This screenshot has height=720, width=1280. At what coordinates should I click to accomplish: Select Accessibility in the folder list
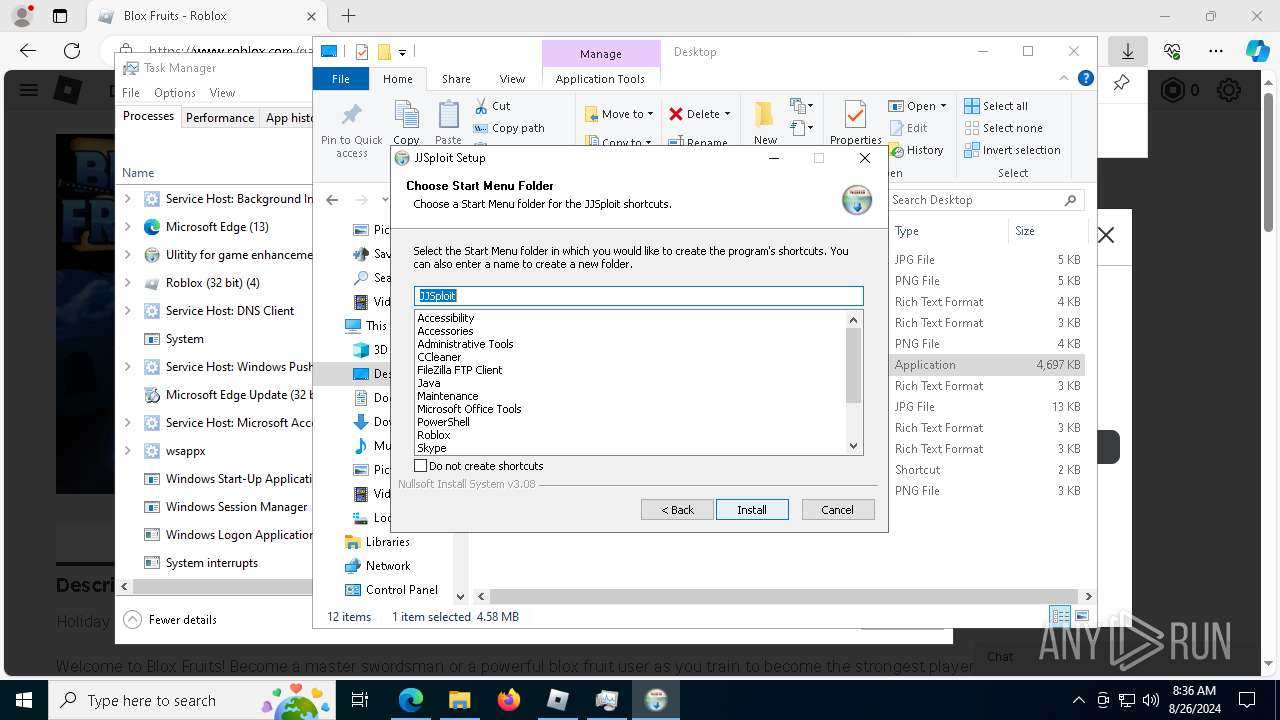click(446, 318)
